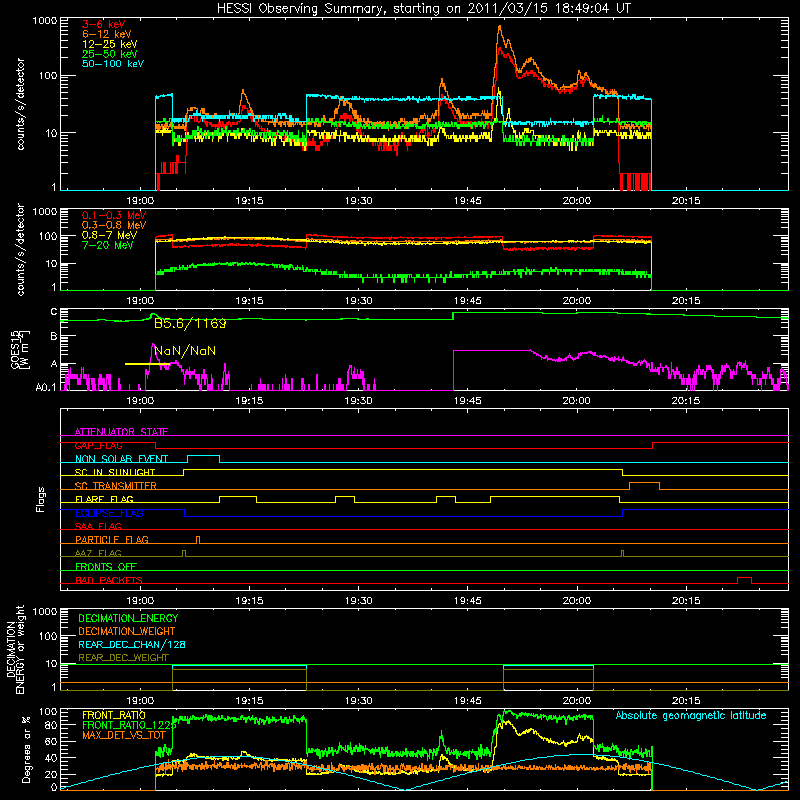Select the yellow 0.8-7 MeV legend entry

pyautogui.click(x=110, y=235)
